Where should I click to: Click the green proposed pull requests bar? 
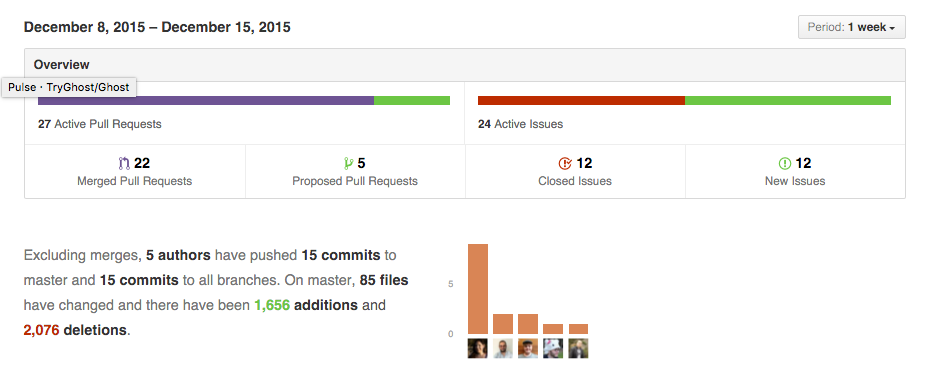pyautogui.click(x=412, y=100)
